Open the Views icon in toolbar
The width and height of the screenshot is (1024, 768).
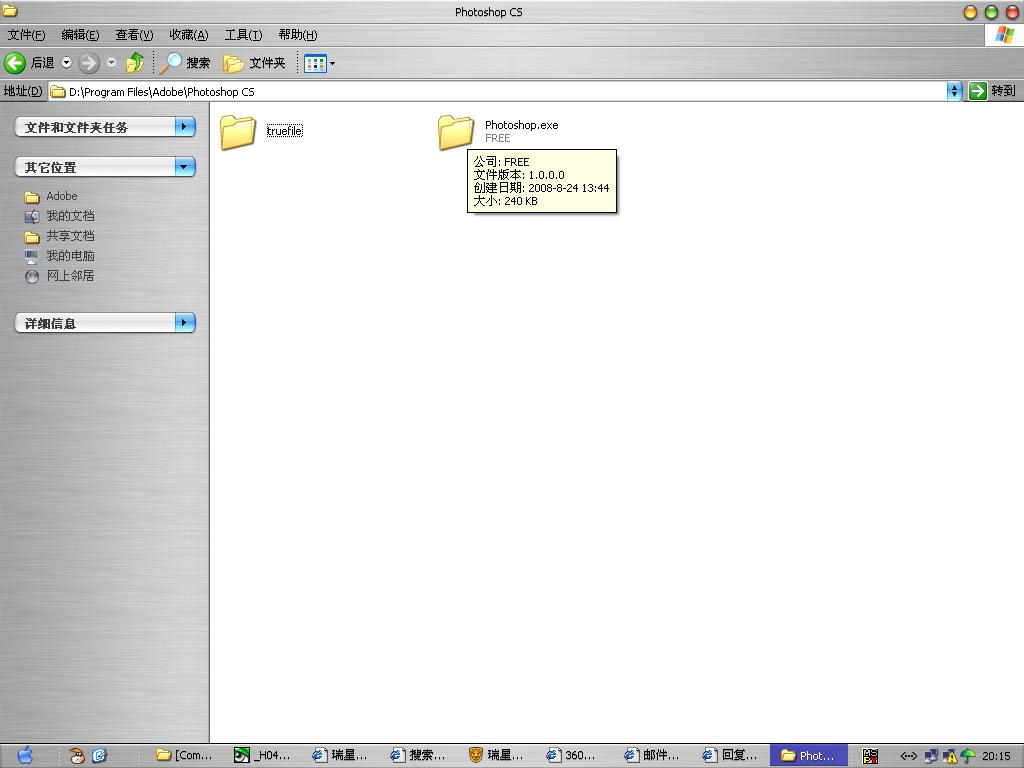315,63
